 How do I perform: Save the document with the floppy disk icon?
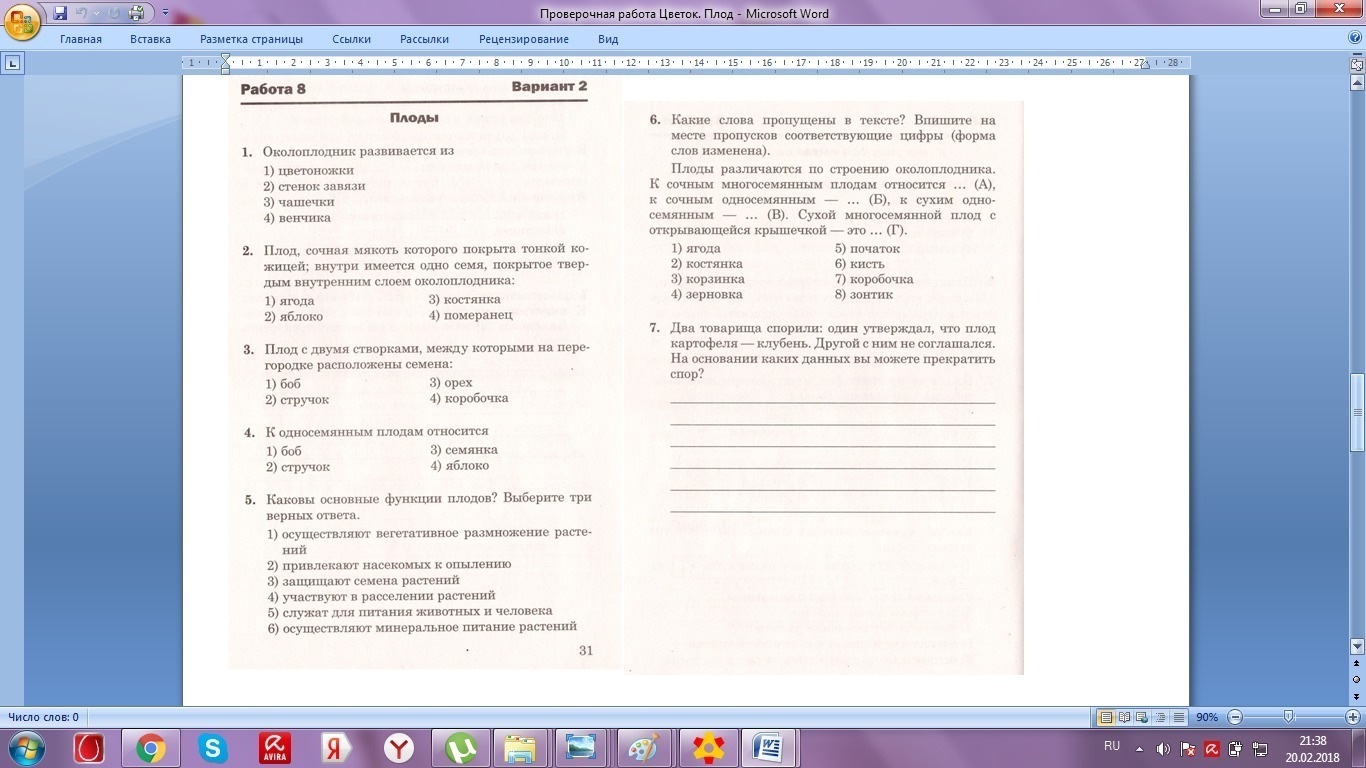(60, 13)
